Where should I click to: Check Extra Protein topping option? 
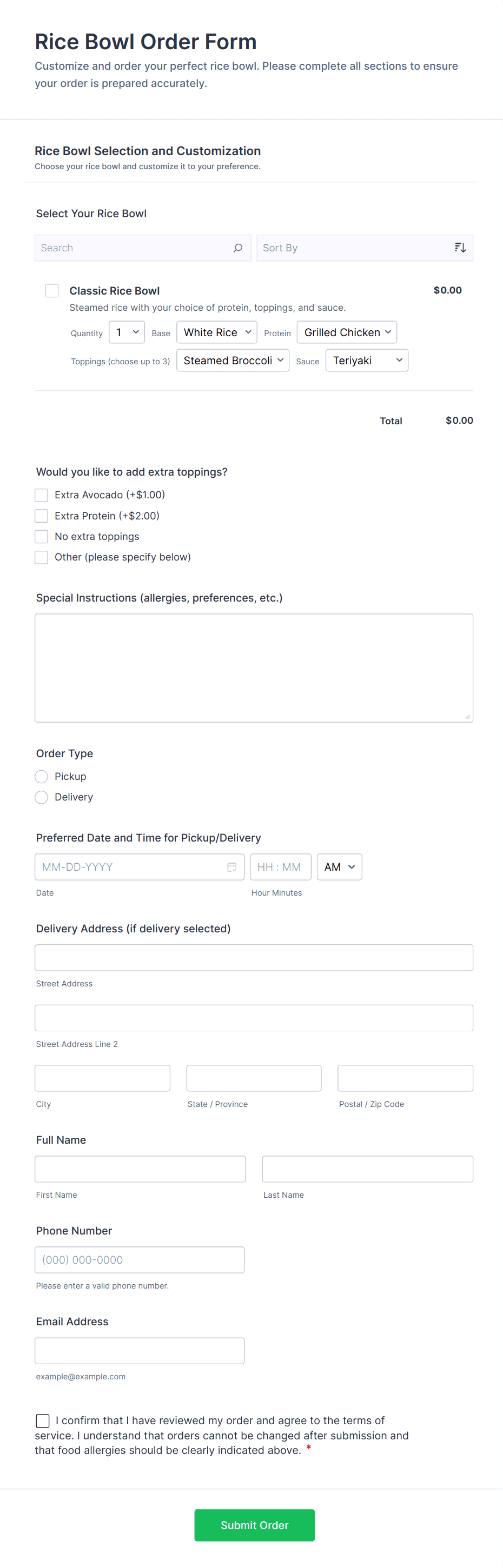coord(42,516)
